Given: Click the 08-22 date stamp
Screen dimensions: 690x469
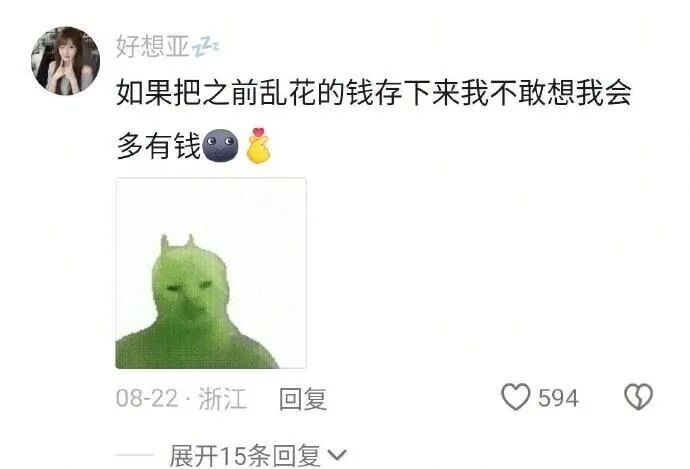Looking at the screenshot, I should (x=147, y=398).
